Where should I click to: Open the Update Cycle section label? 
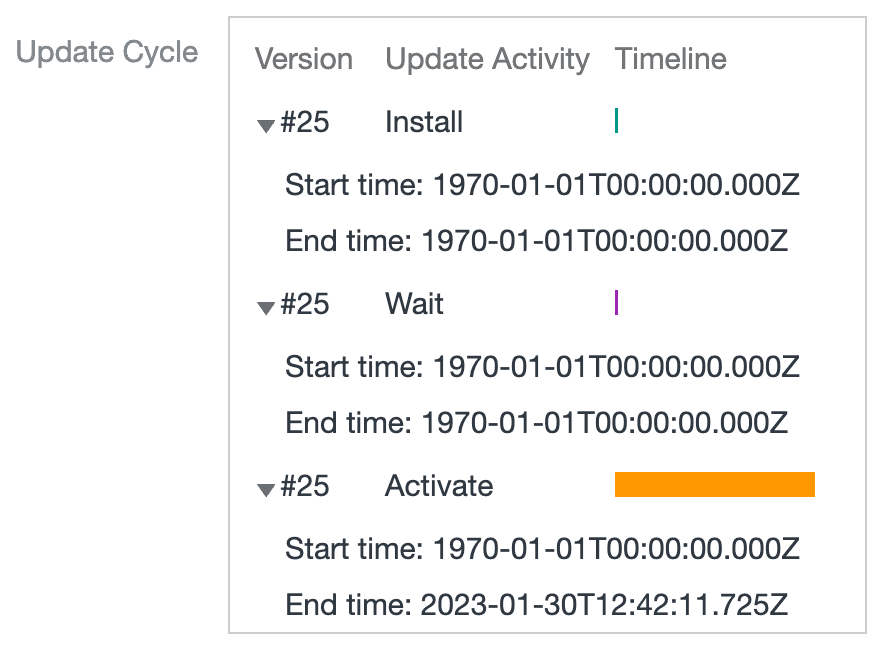106,52
